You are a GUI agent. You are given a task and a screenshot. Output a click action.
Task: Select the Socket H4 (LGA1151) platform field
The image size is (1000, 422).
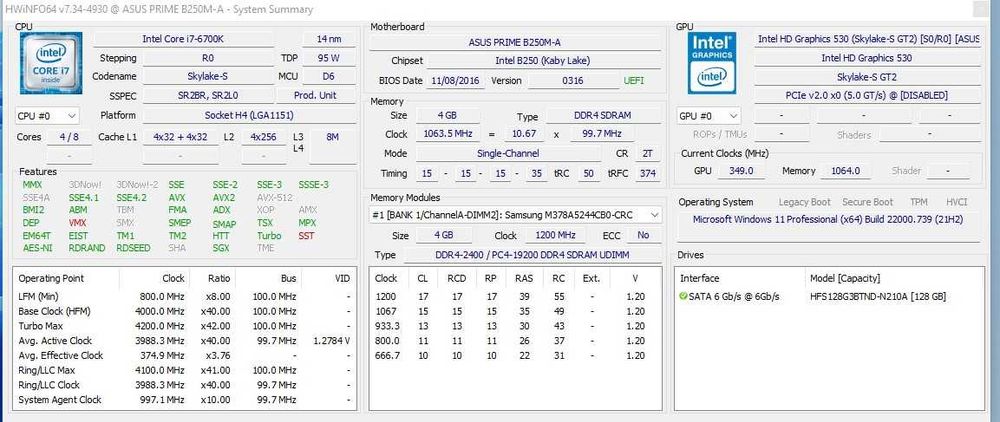[x=249, y=116]
